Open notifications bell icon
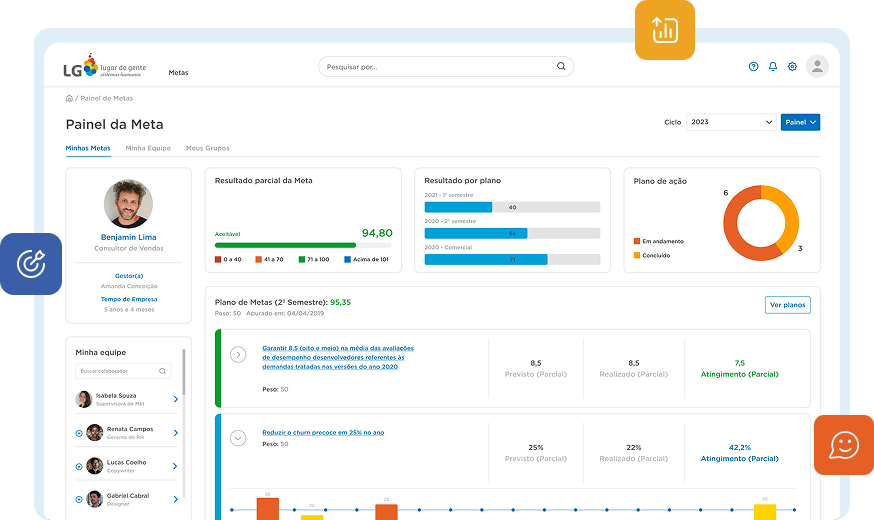 tap(772, 67)
